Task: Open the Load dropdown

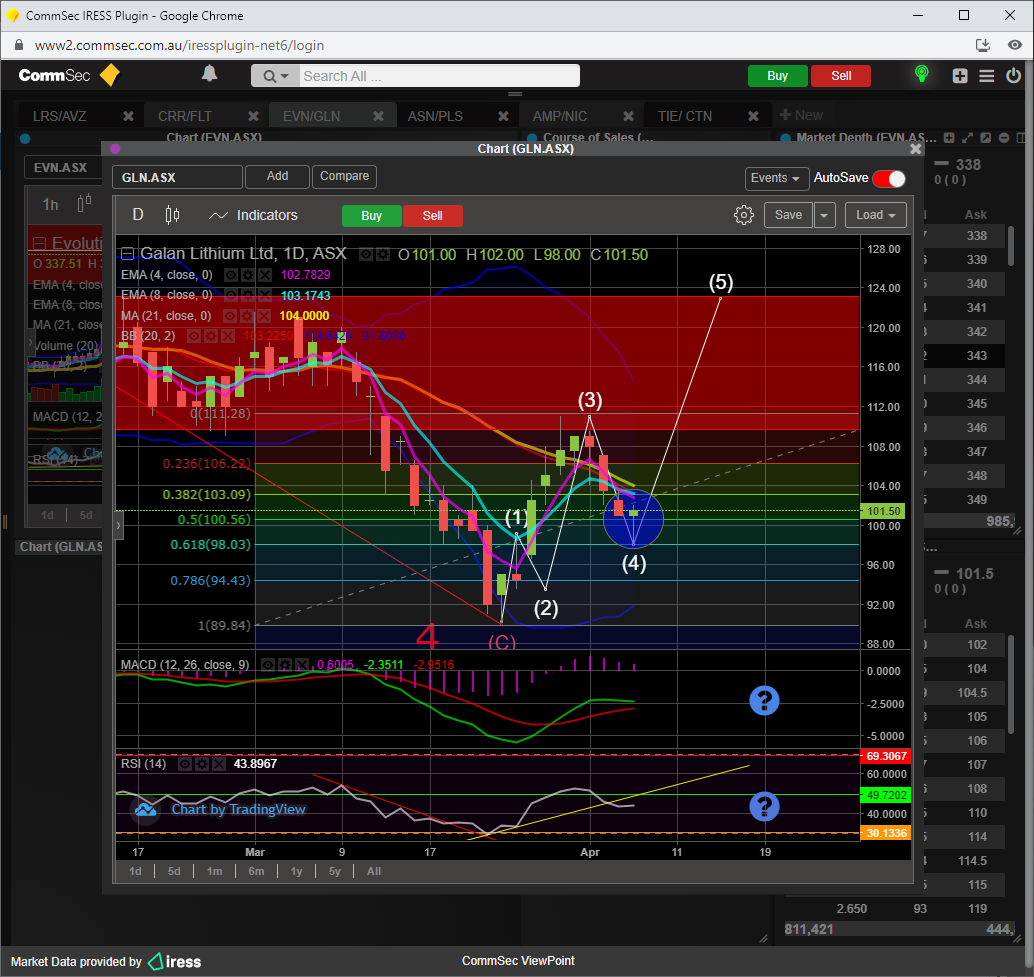Action: coord(875,215)
